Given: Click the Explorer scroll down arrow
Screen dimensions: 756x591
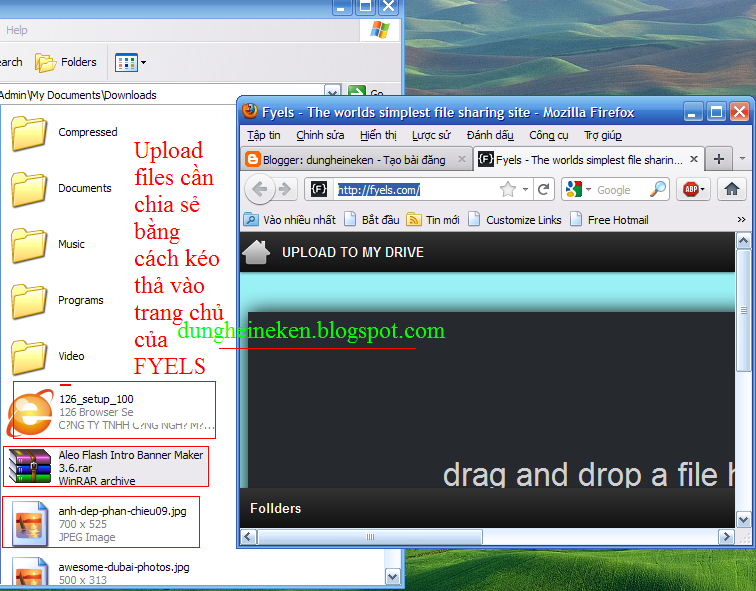Looking at the screenshot, I should [x=392, y=577].
